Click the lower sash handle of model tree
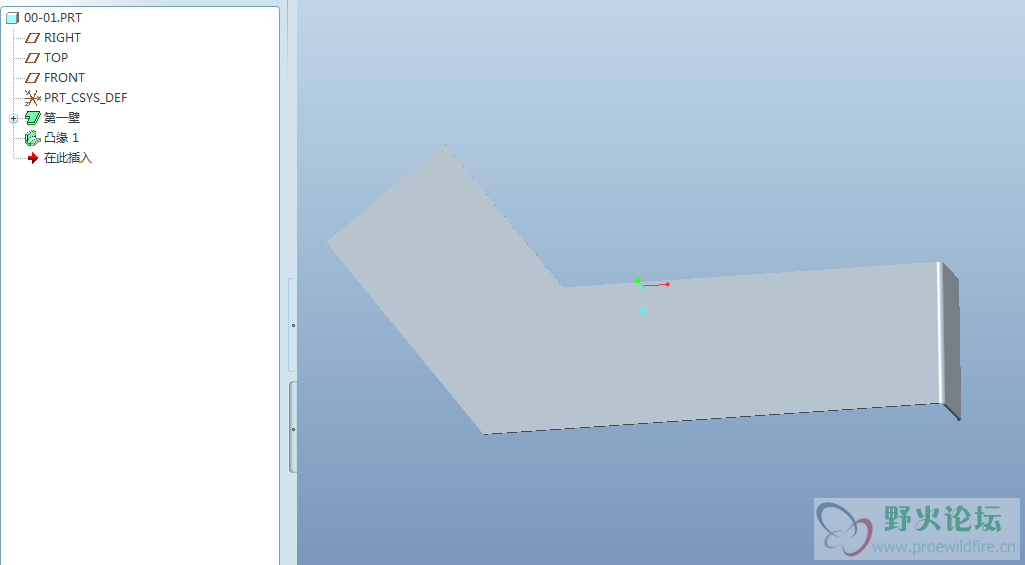The image size is (1025, 565). coord(293,428)
